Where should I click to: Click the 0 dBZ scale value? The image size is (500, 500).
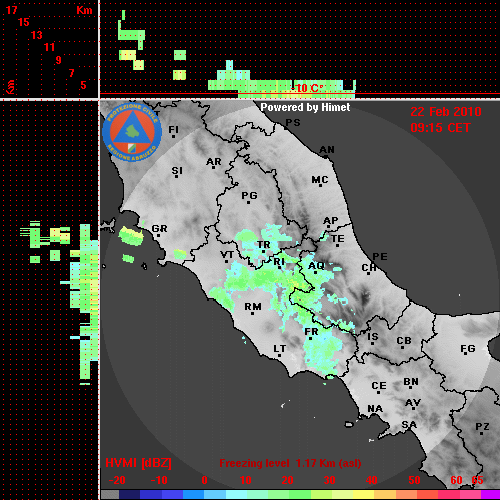(204, 480)
